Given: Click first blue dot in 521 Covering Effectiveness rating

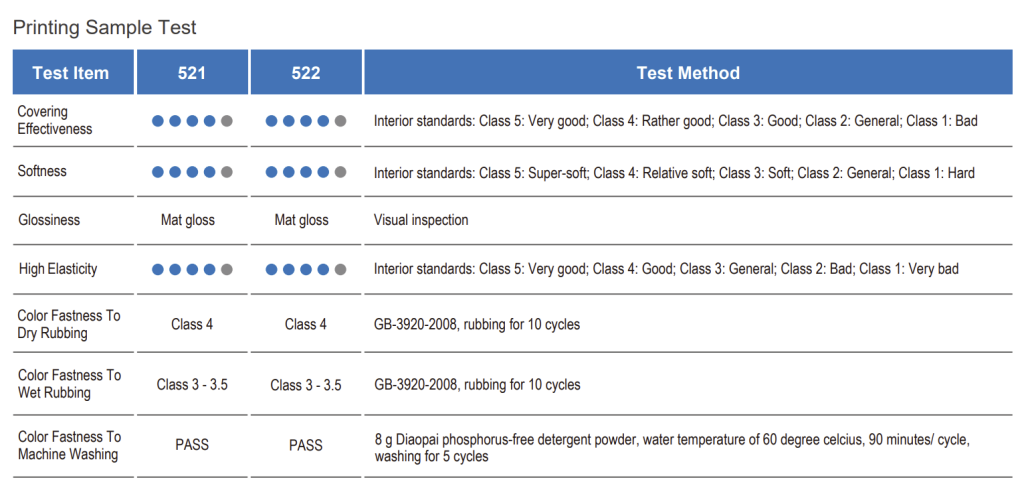Looking at the screenshot, I should 158,121.
